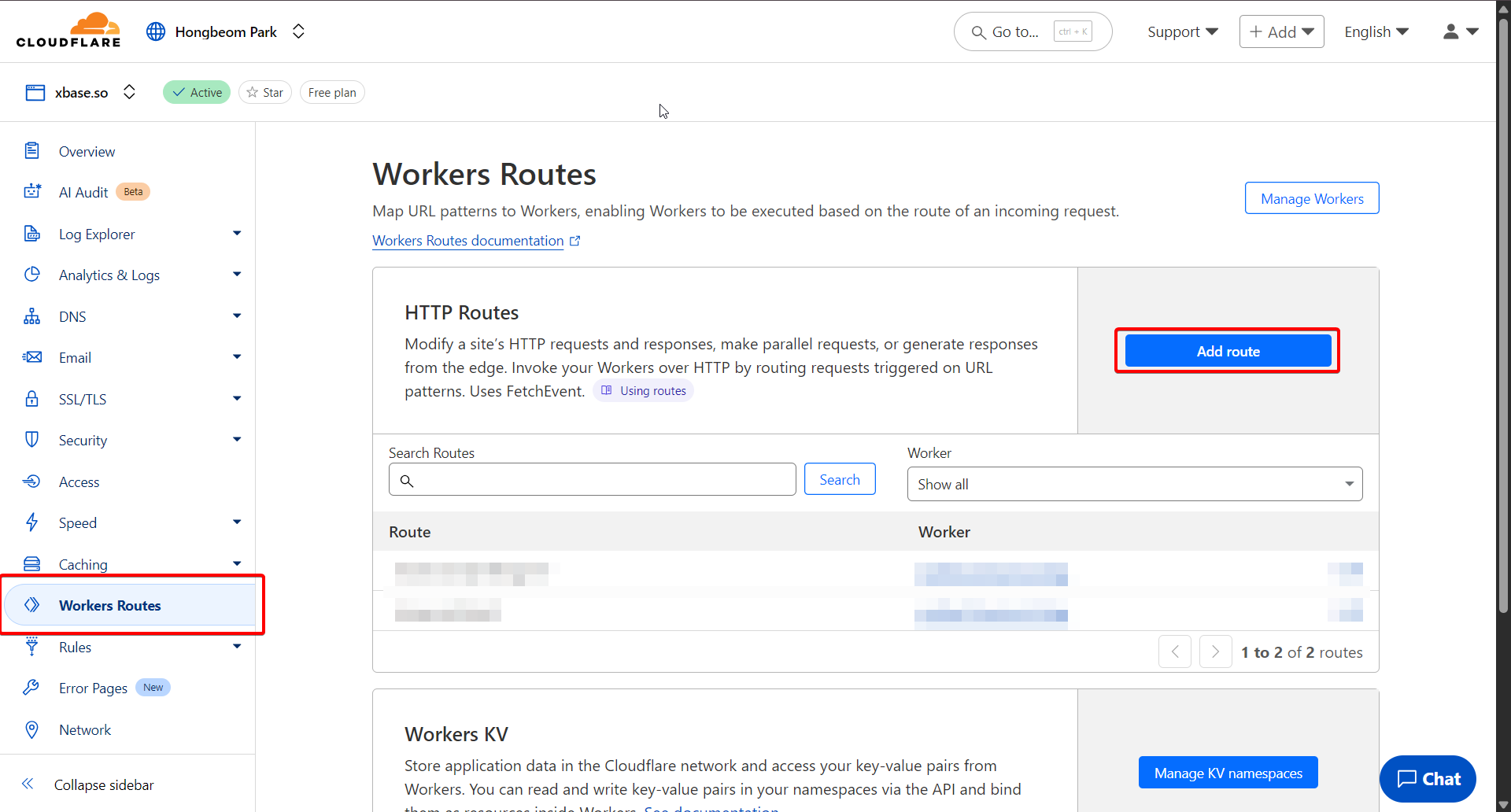Click the Access arrow-circle icon
This screenshot has height=812, width=1511.
(32, 481)
